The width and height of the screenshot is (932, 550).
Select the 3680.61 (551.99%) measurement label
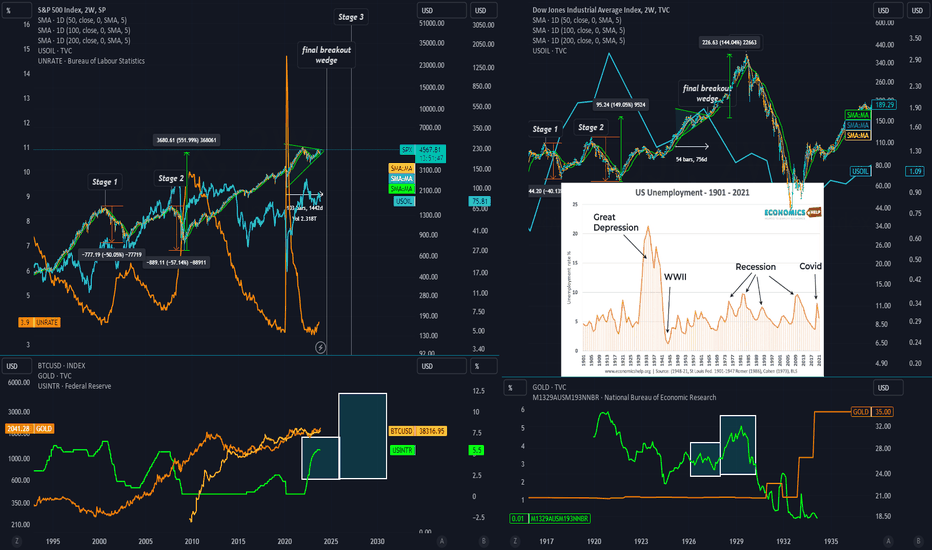pos(186,140)
